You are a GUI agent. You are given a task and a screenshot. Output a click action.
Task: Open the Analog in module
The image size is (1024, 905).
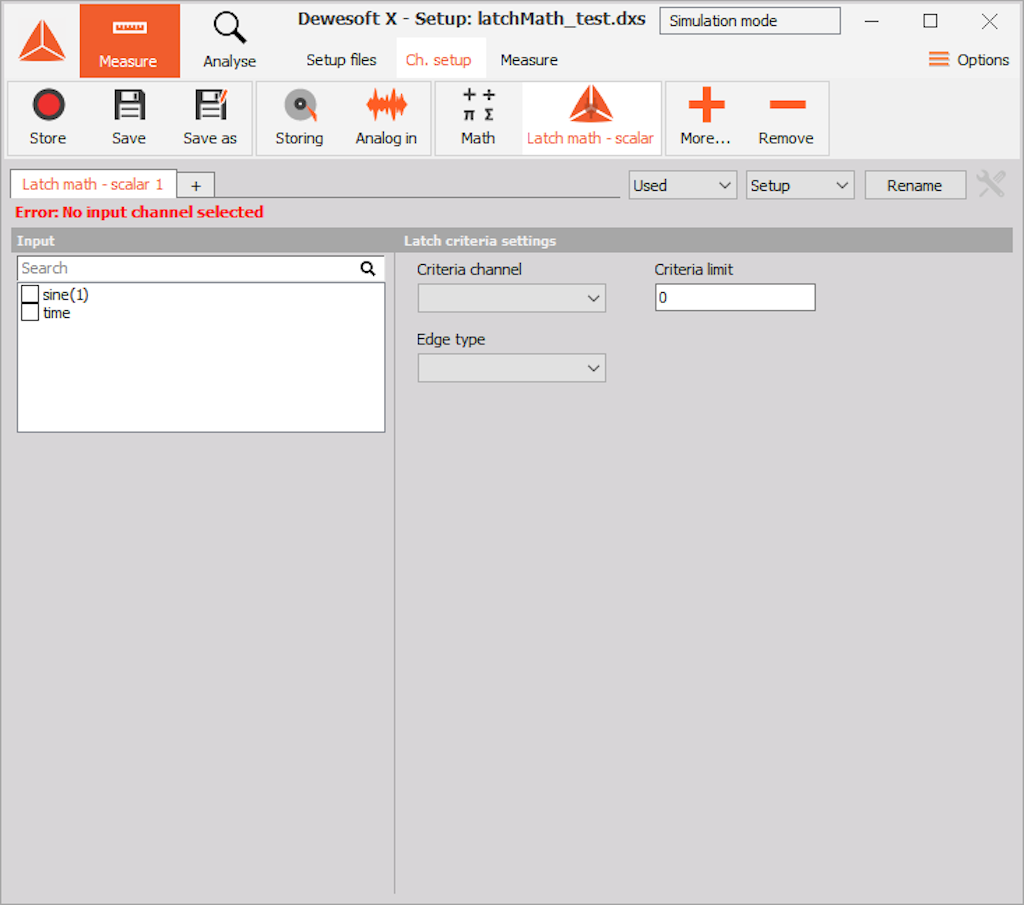[x=386, y=118]
